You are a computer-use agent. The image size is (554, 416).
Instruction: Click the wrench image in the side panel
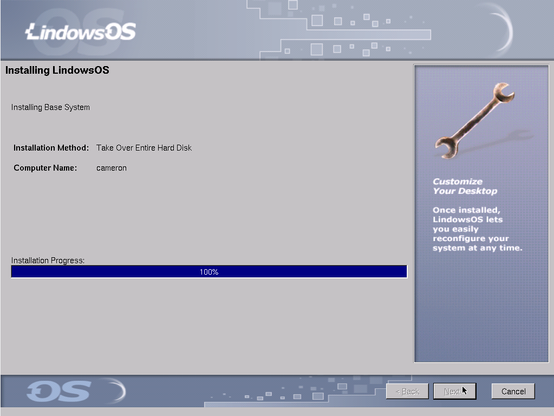(x=475, y=121)
